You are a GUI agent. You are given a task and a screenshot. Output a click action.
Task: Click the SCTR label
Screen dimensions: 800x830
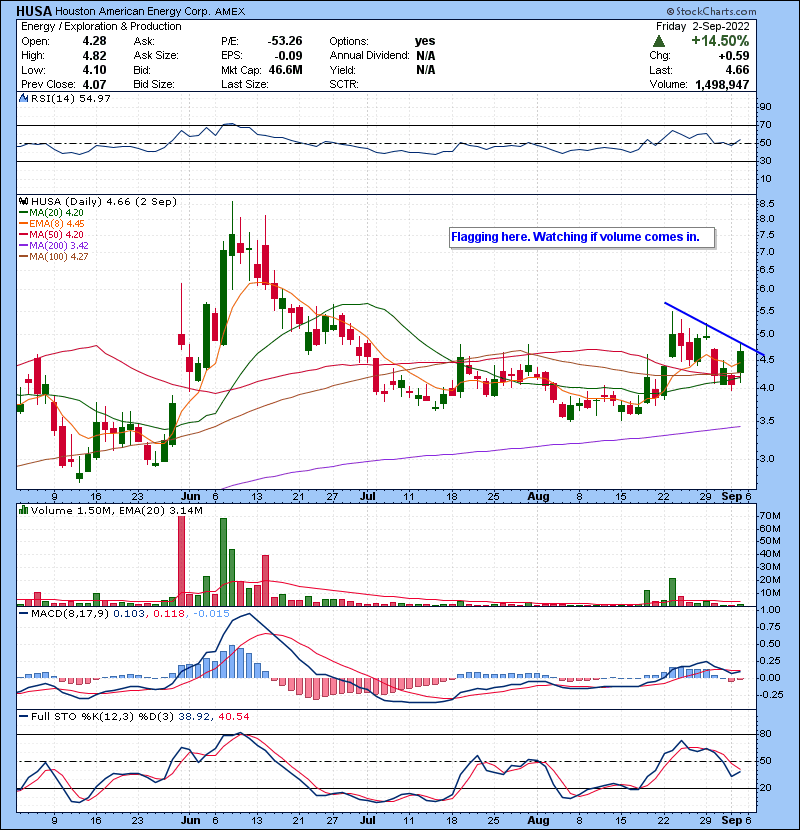[x=344, y=85]
